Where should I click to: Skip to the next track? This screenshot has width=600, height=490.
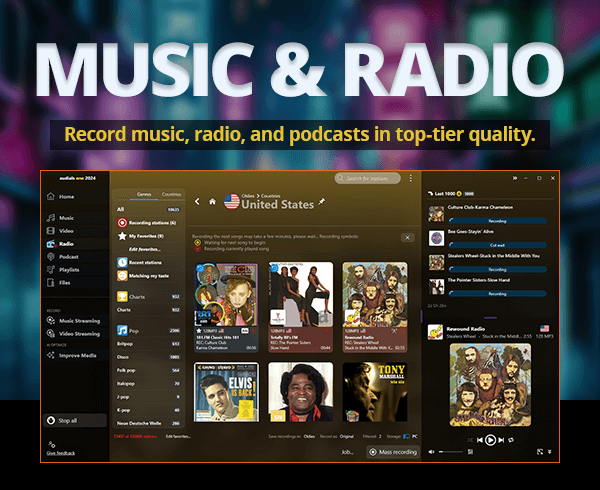tap(501, 440)
